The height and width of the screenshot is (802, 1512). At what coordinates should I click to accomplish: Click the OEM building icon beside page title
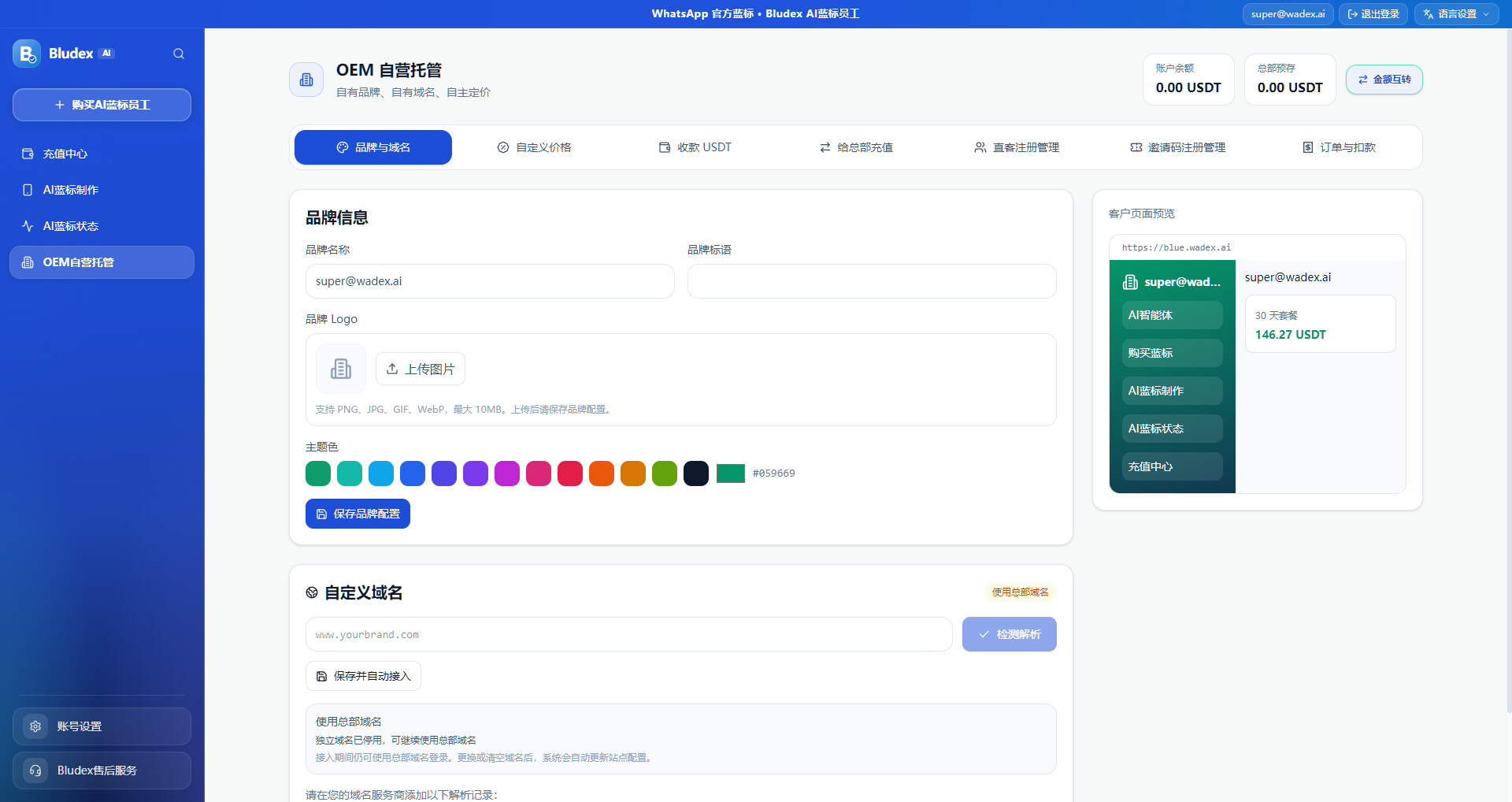click(x=306, y=80)
